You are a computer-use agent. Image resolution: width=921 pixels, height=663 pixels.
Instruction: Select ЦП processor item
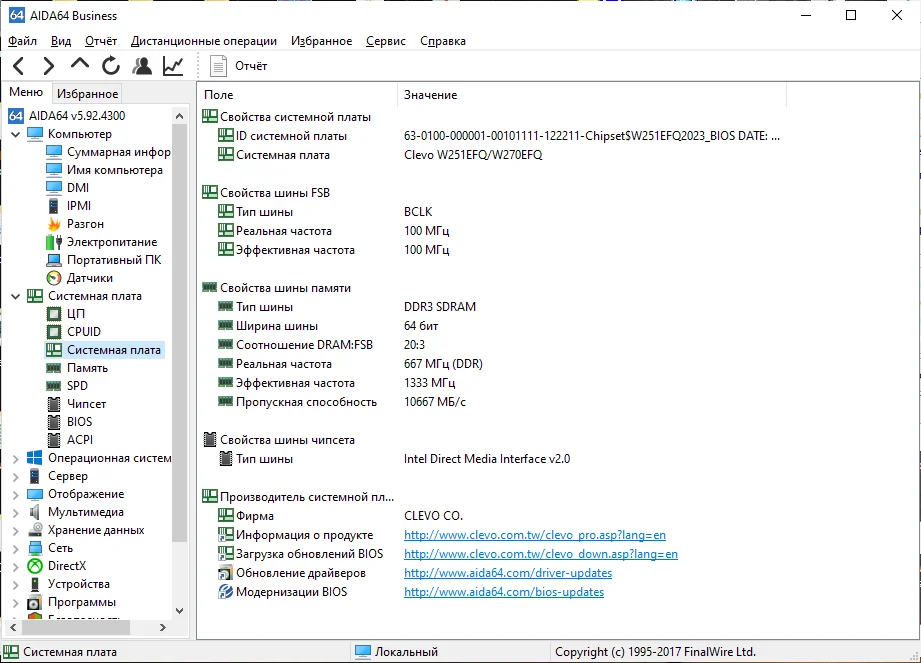(x=65, y=314)
